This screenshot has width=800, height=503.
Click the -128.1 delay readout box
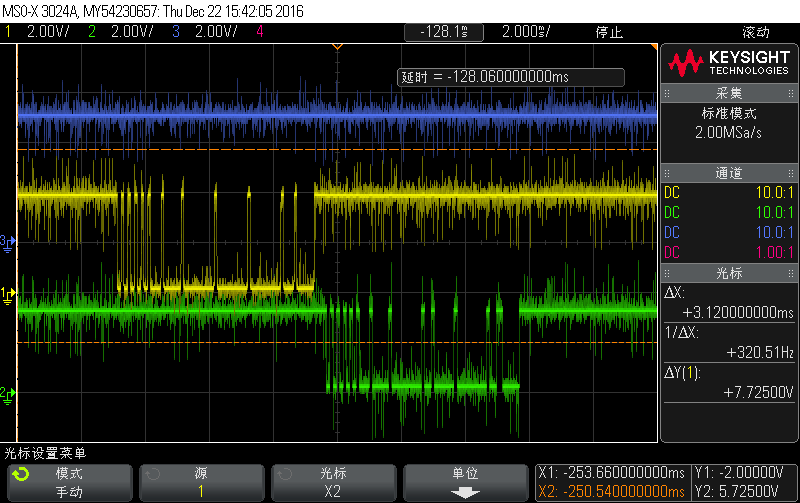pyautogui.click(x=444, y=32)
